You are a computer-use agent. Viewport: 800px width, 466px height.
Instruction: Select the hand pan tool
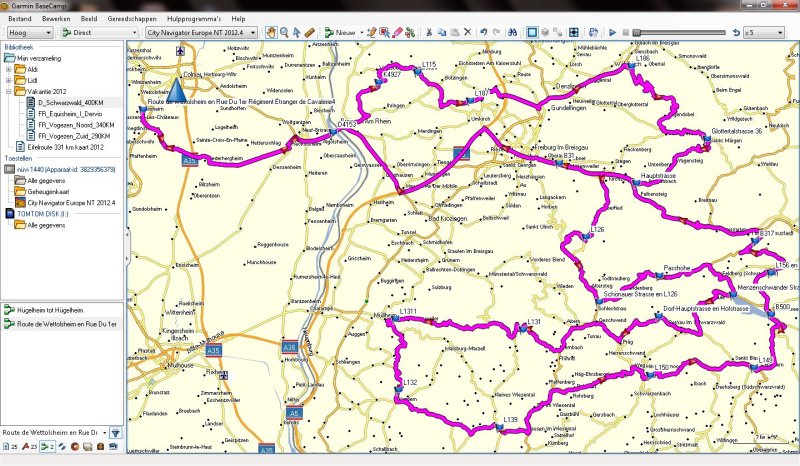(x=271, y=33)
